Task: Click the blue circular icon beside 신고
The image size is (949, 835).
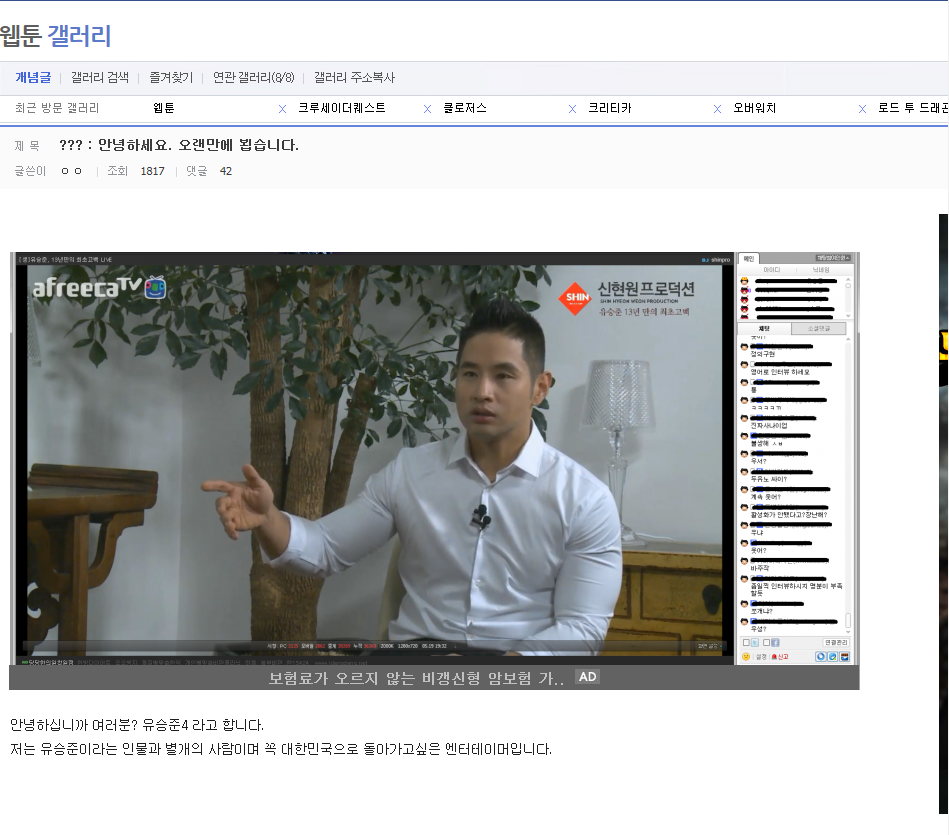Action: click(x=821, y=657)
